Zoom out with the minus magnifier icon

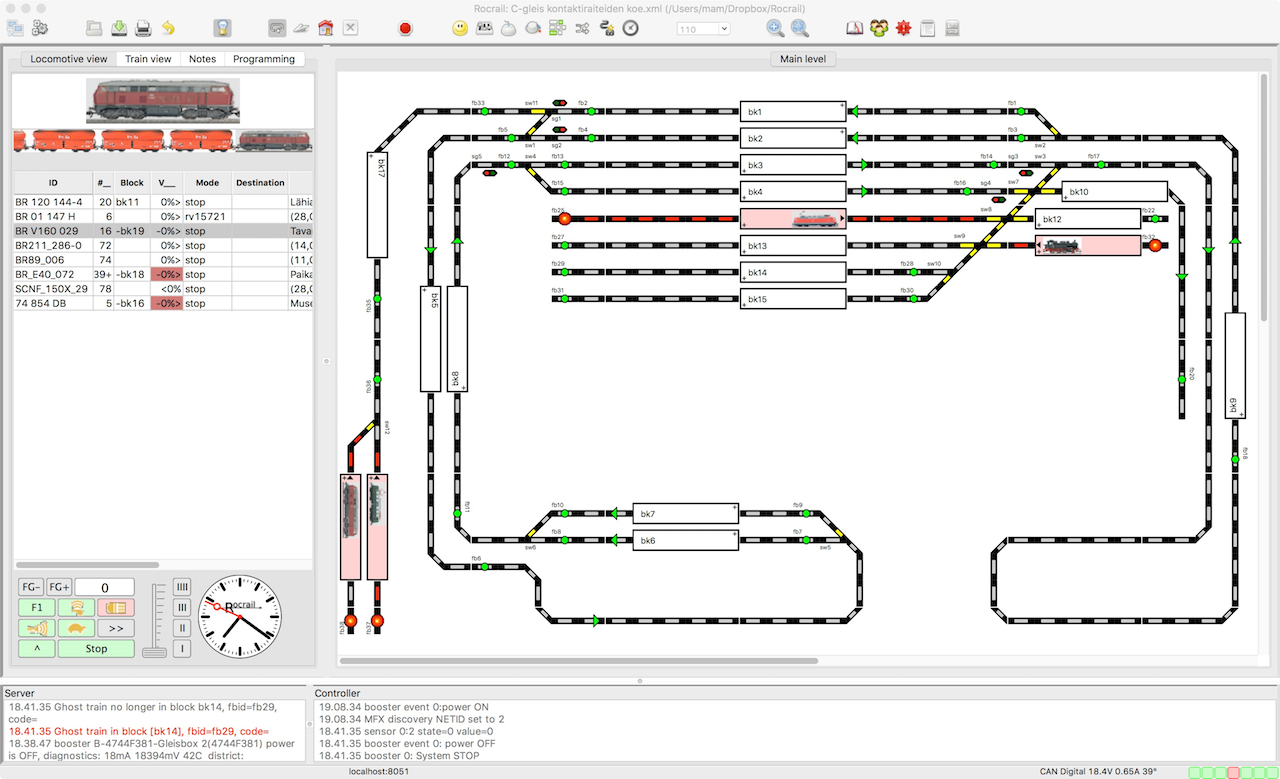tap(800, 28)
